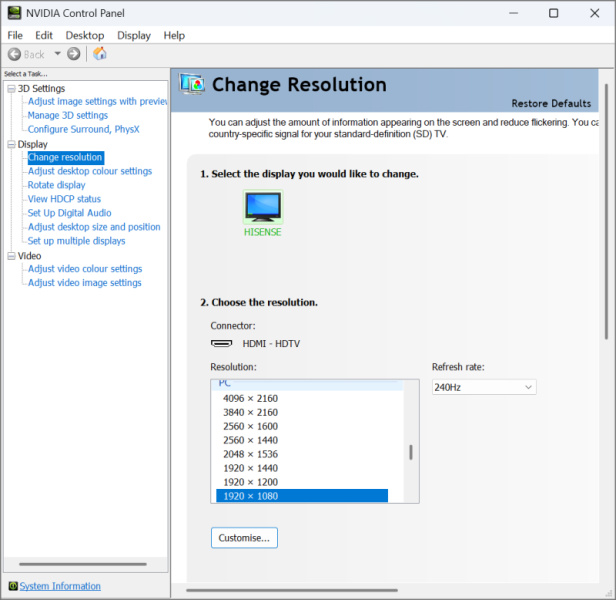
Task: Click the Back arrow toolbar icon
Action: pyautogui.click(x=14, y=54)
